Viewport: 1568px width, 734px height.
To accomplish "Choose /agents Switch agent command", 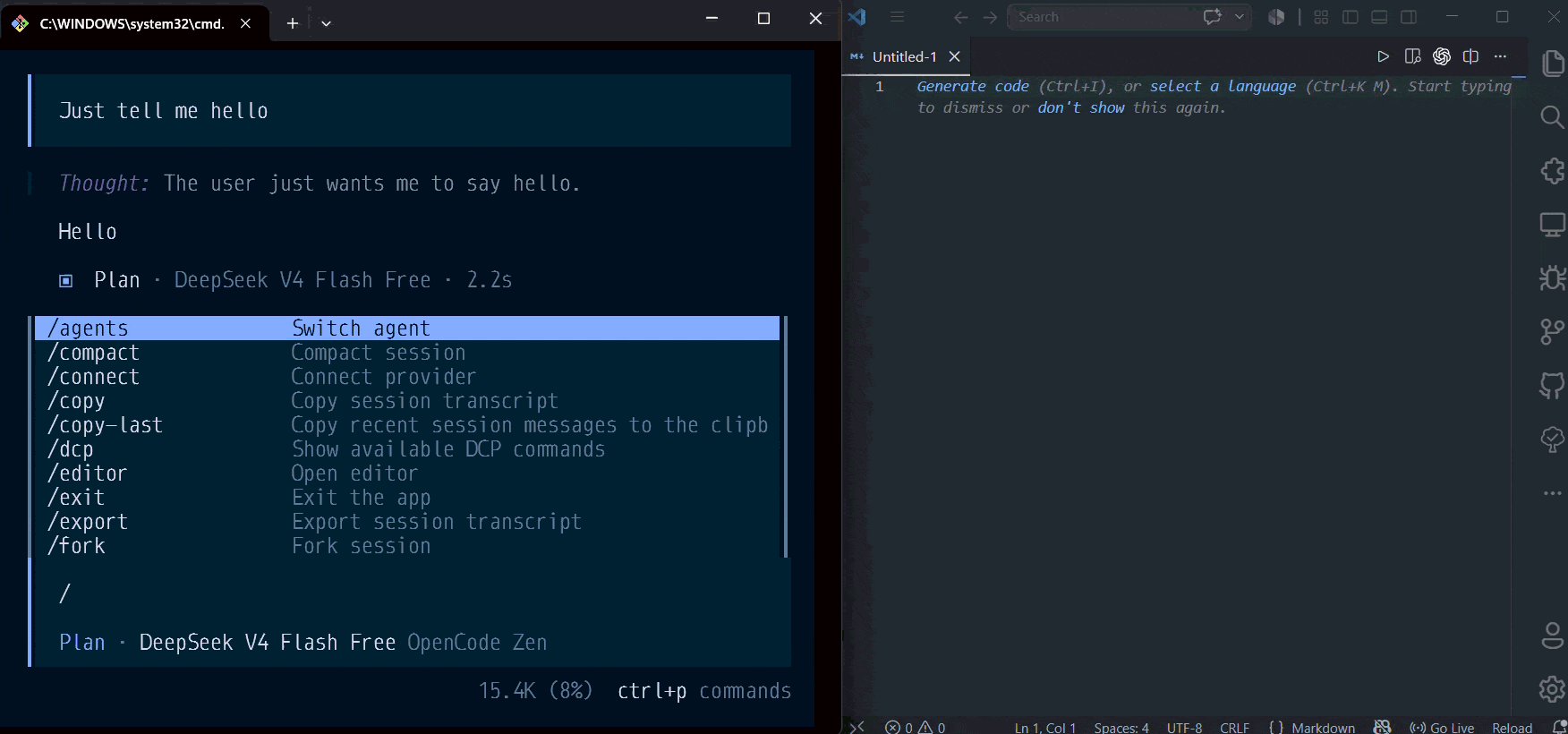I will click(x=407, y=329).
